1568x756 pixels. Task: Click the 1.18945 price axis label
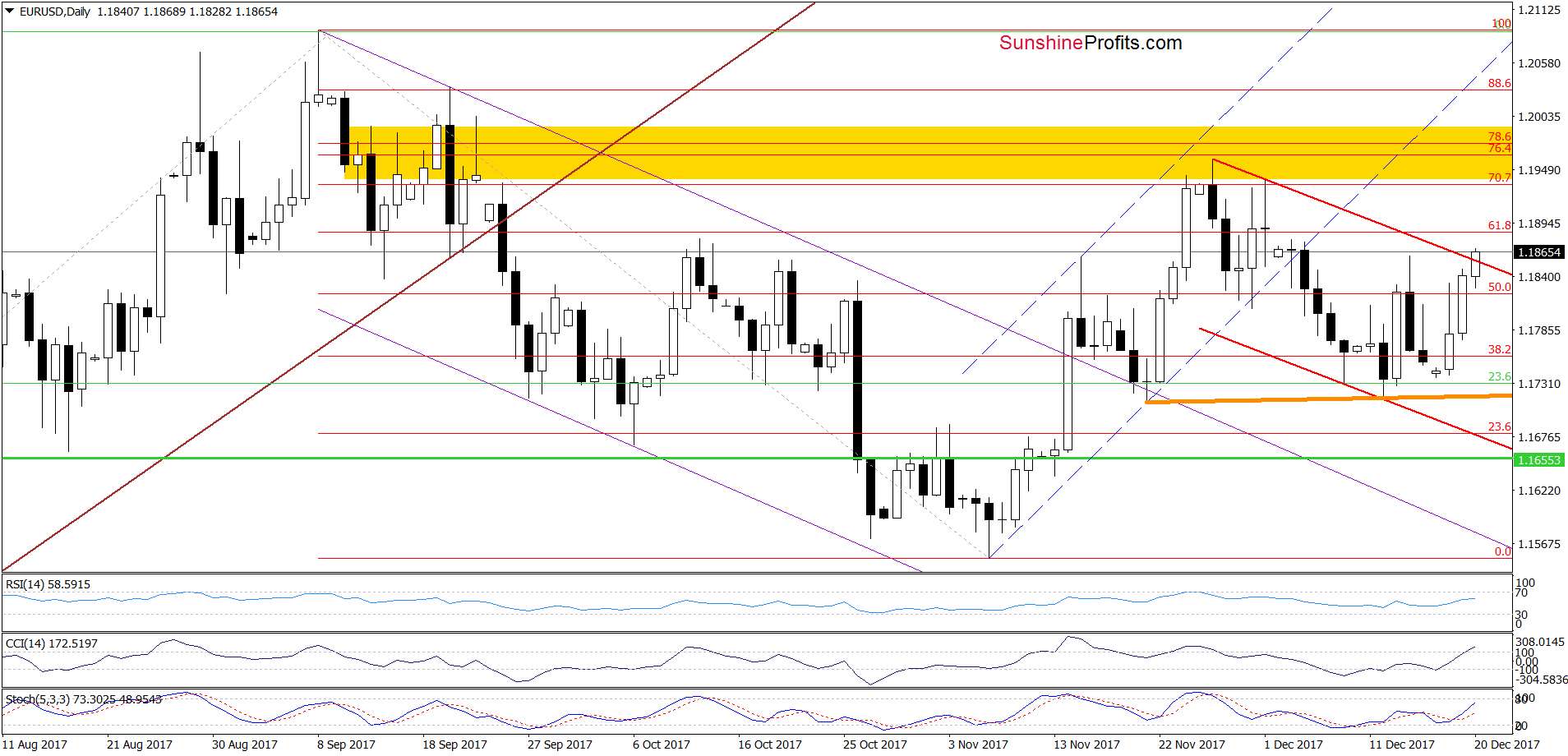(1539, 224)
